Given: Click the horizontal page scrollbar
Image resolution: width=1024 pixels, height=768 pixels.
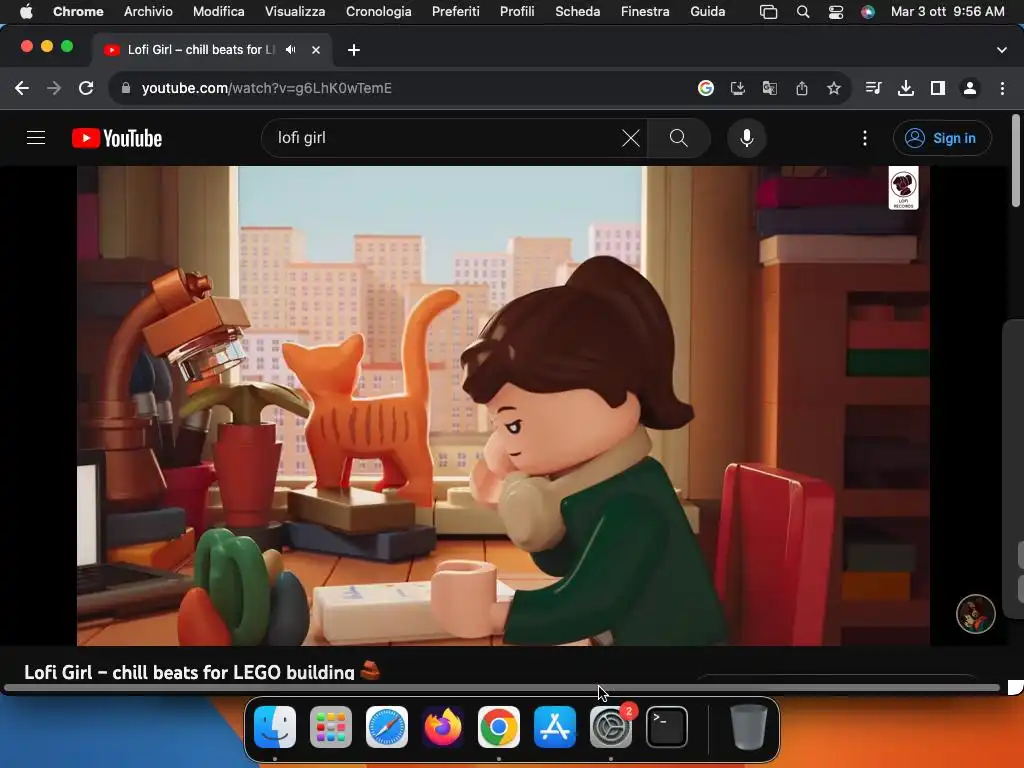Looking at the screenshot, I should tap(502, 688).
